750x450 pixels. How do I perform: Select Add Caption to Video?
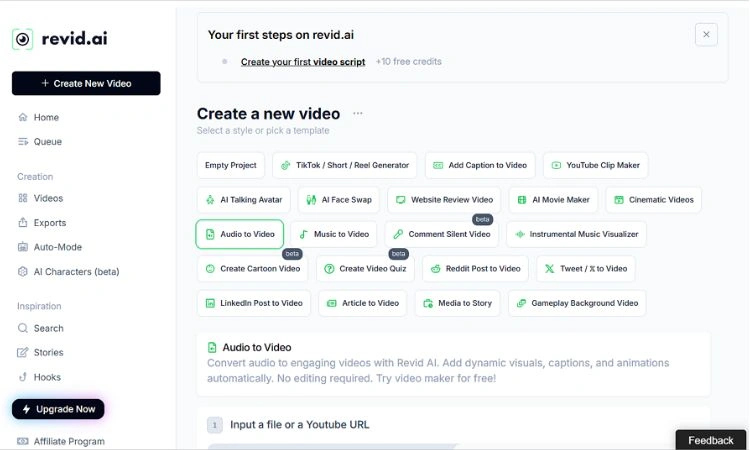click(480, 165)
